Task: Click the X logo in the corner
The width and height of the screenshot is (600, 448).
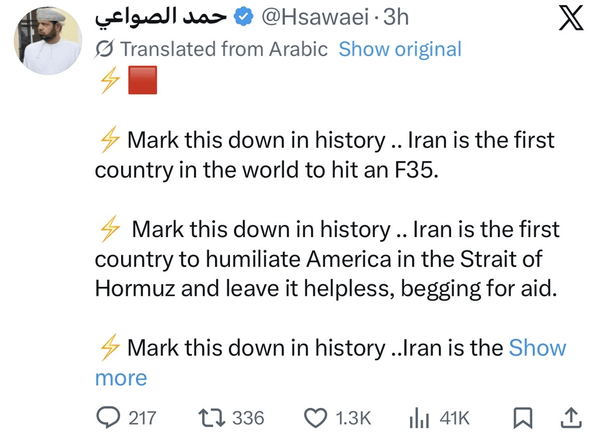Action: click(x=569, y=20)
